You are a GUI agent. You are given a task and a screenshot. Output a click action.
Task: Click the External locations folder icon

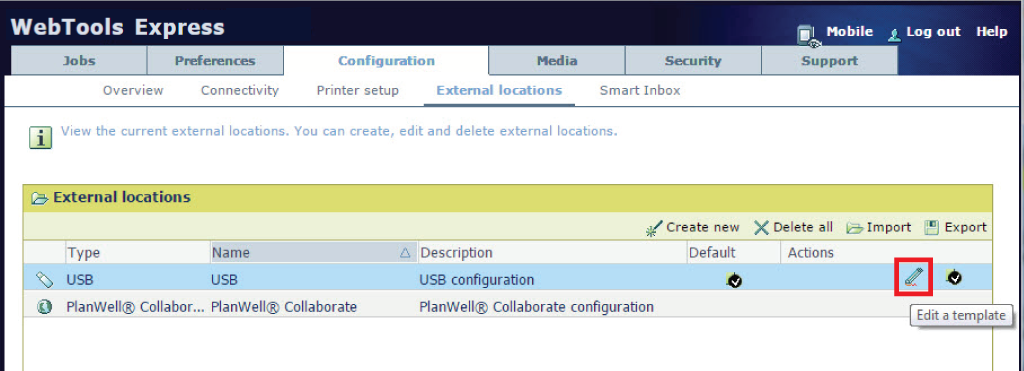(40, 197)
